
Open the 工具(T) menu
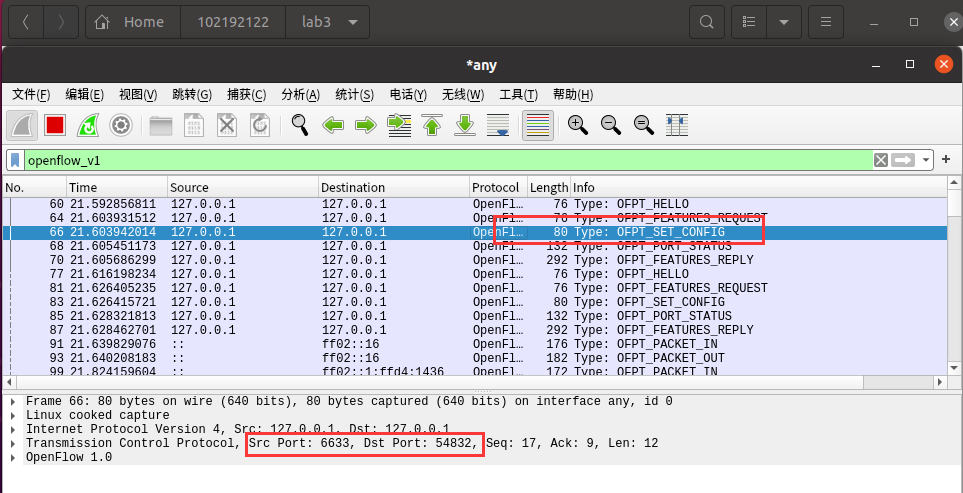(x=518, y=95)
